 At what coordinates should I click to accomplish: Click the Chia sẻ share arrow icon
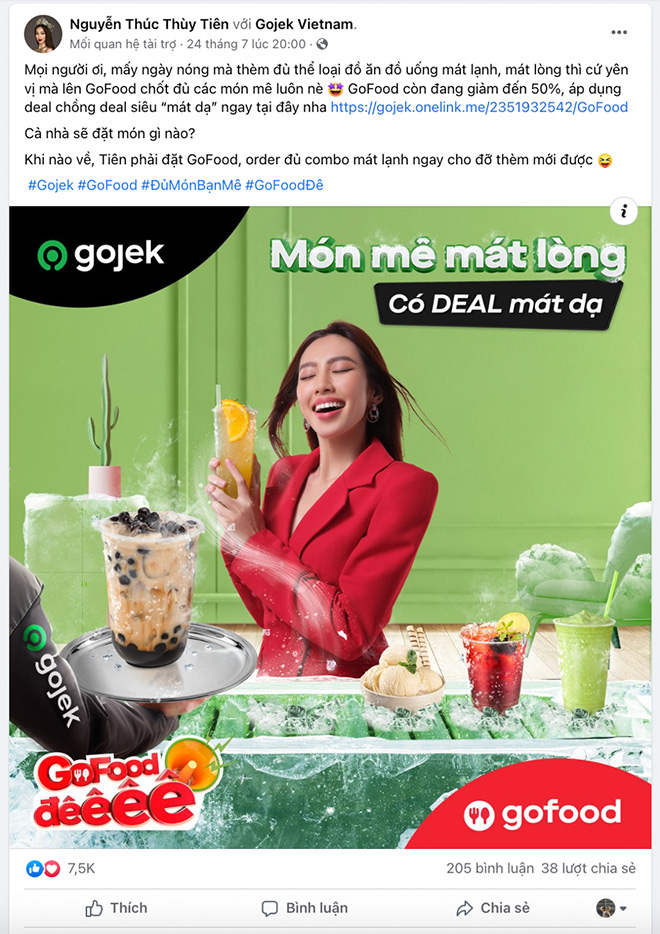click(x=464, y=908)
